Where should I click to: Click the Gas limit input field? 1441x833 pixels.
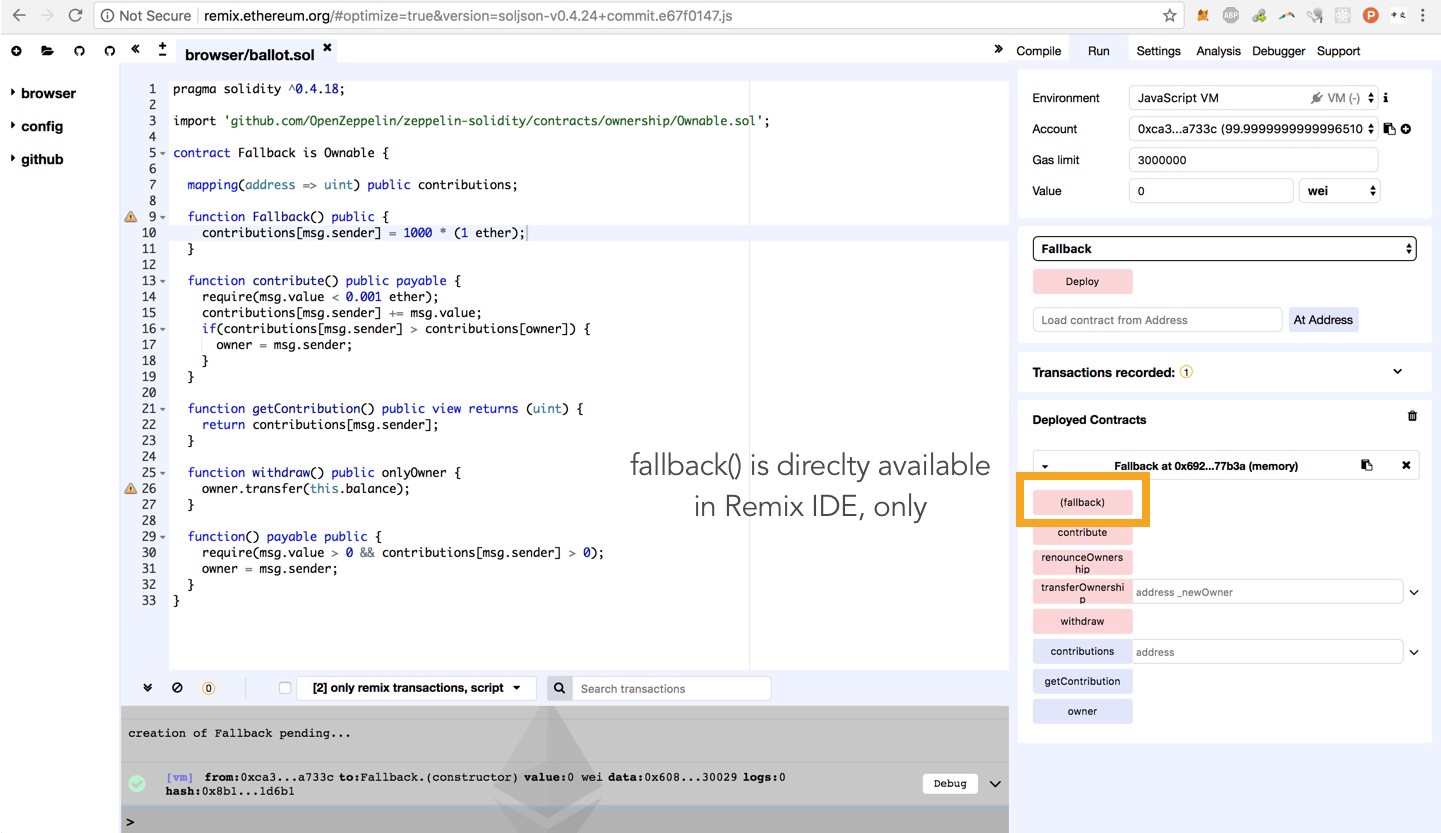(x=1253, y=160)
